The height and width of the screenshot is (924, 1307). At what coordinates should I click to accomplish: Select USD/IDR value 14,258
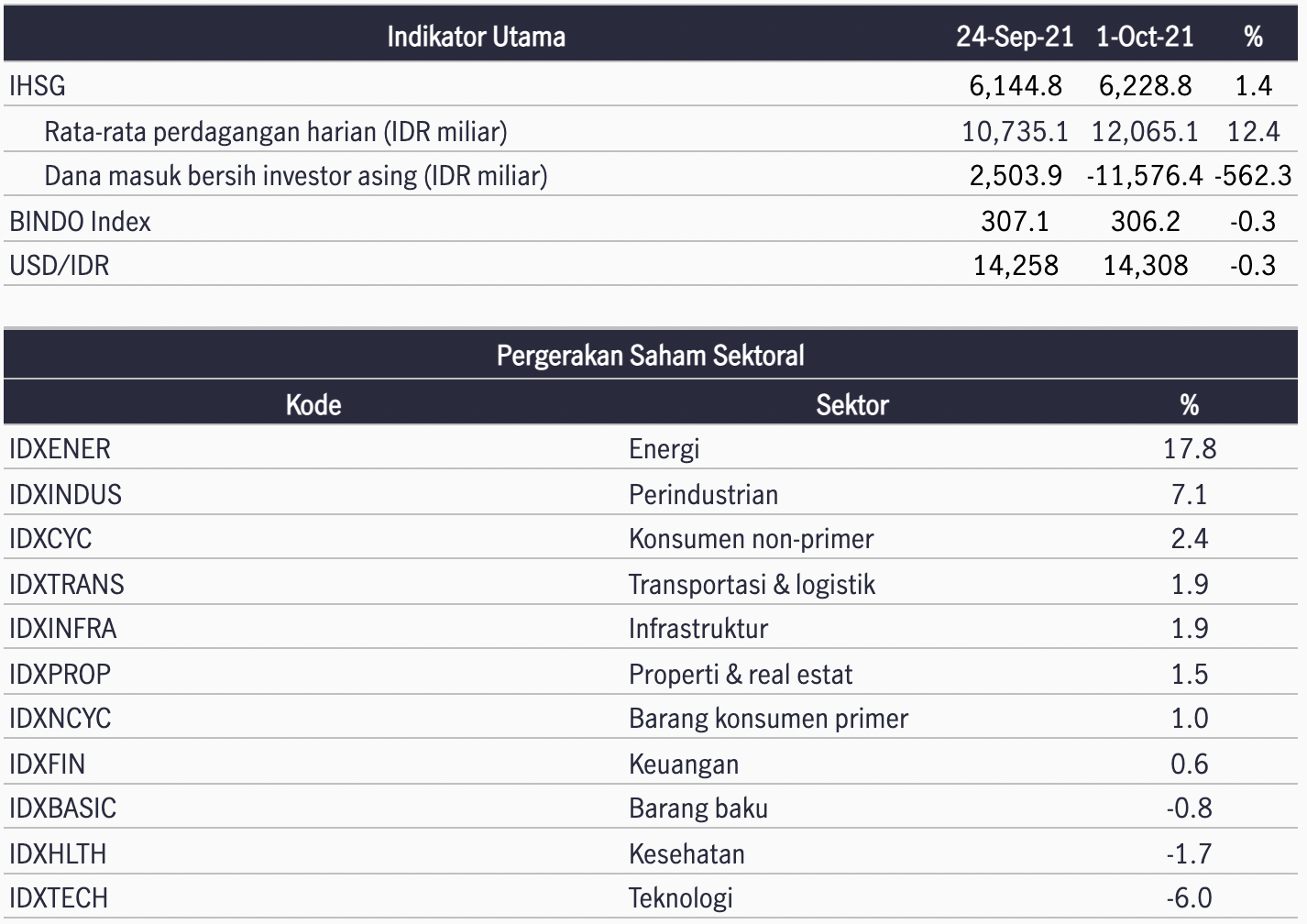[1016, 266]
